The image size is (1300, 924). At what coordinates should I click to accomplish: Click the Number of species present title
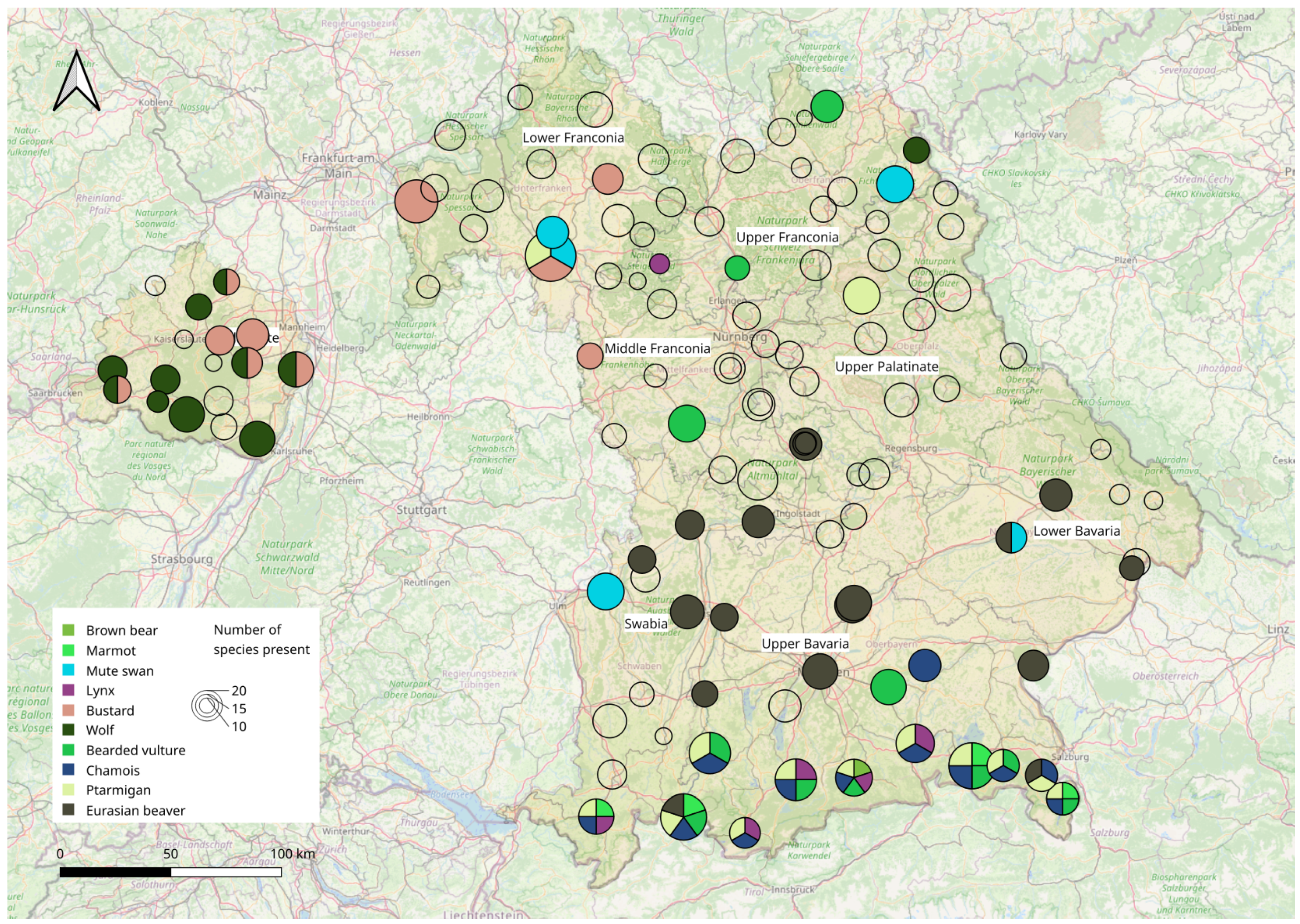pos(261,640)
